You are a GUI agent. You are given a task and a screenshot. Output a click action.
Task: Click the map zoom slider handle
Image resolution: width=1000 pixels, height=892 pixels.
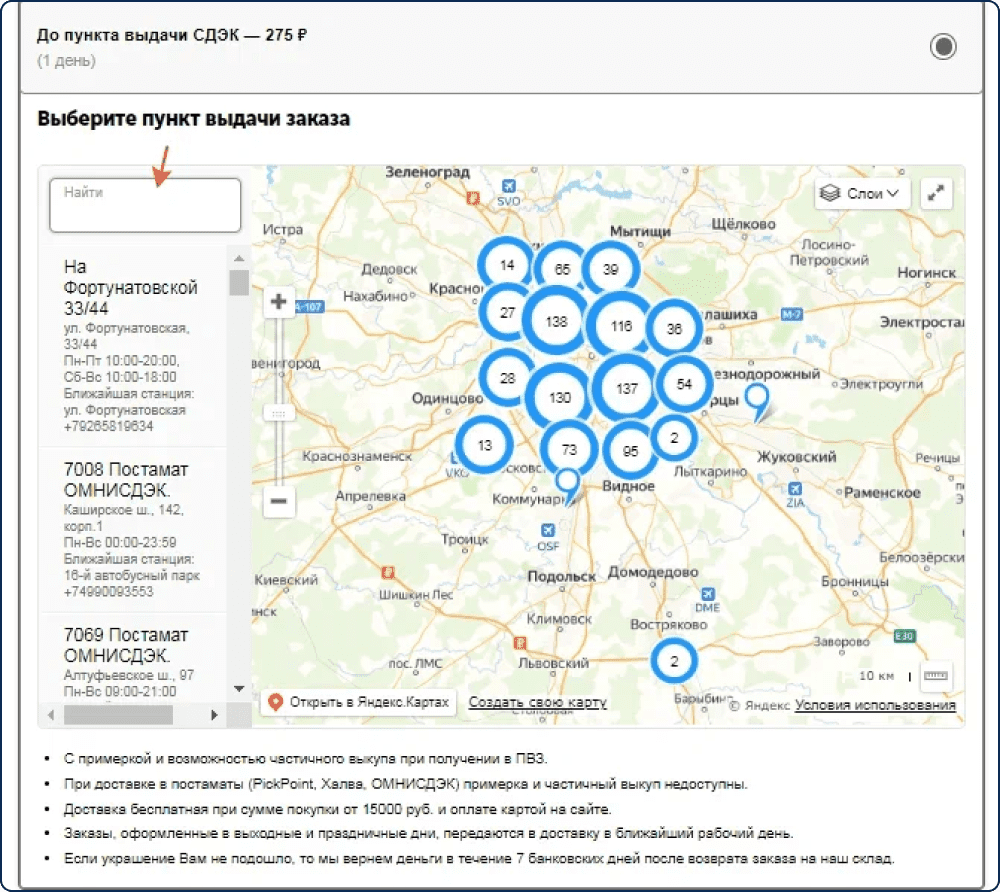pos(279,413)
